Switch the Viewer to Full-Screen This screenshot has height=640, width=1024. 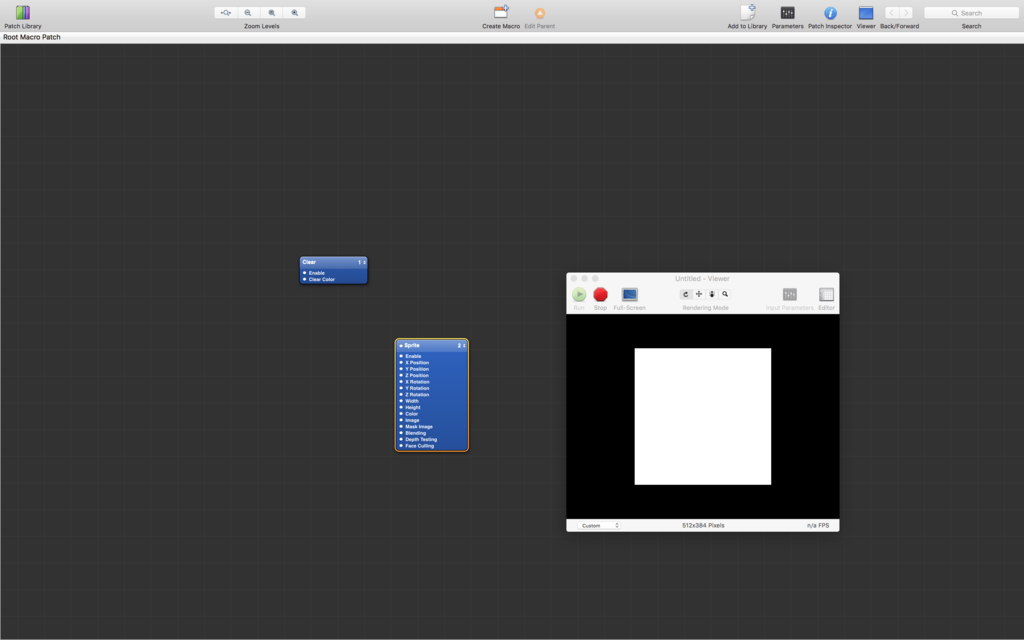(x=630, y=295)
